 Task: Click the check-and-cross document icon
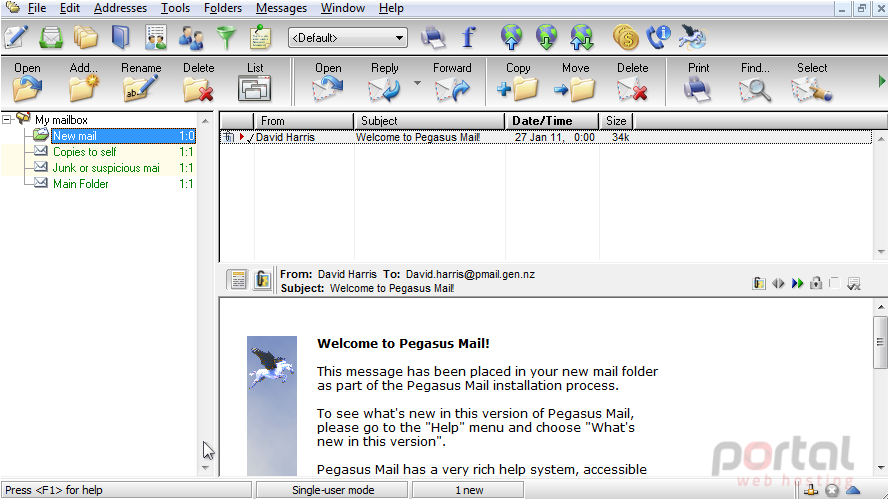pos(854,283)
